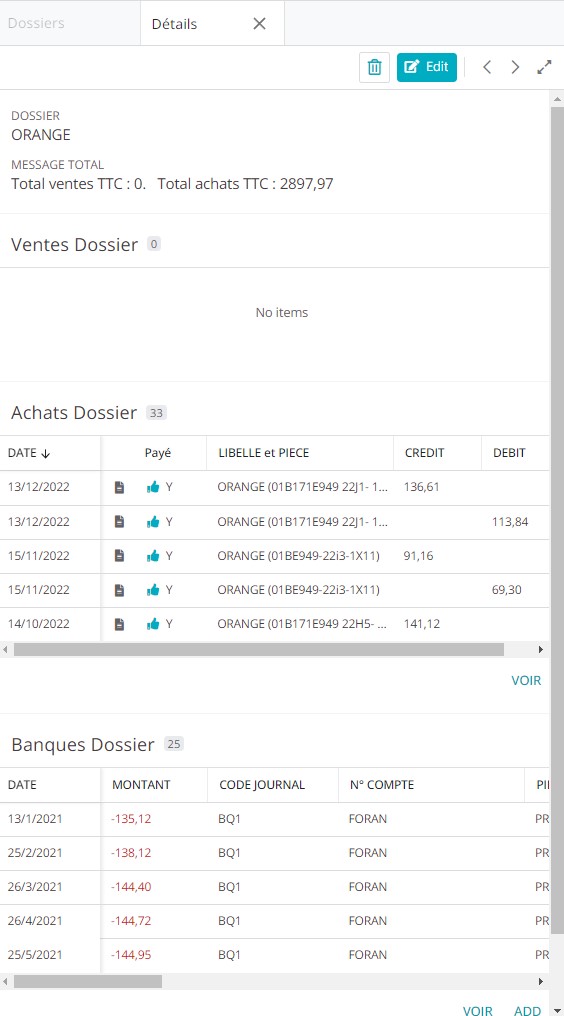
Task: Open document icon for 91,16 row
Action: (x=119, y=556)
